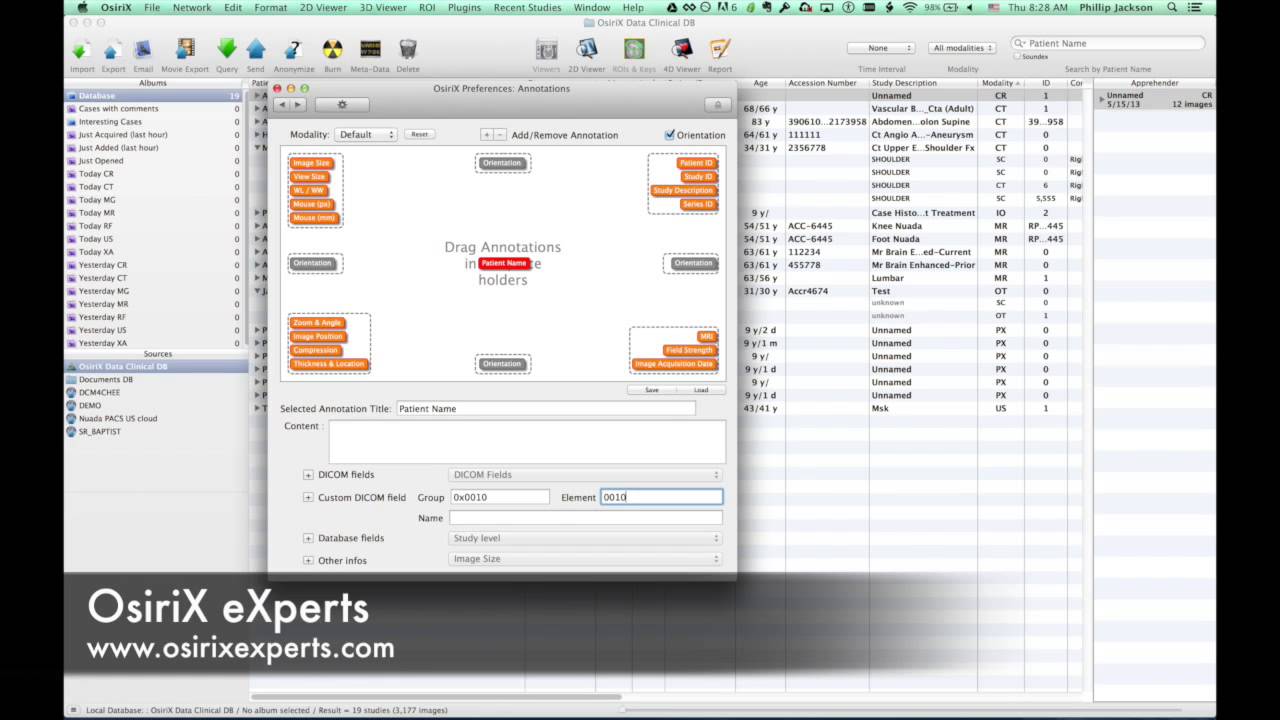Viewport: 1280px width, 720px height.
Task: Open the Plugins menu
Action: tap(464, 7)
